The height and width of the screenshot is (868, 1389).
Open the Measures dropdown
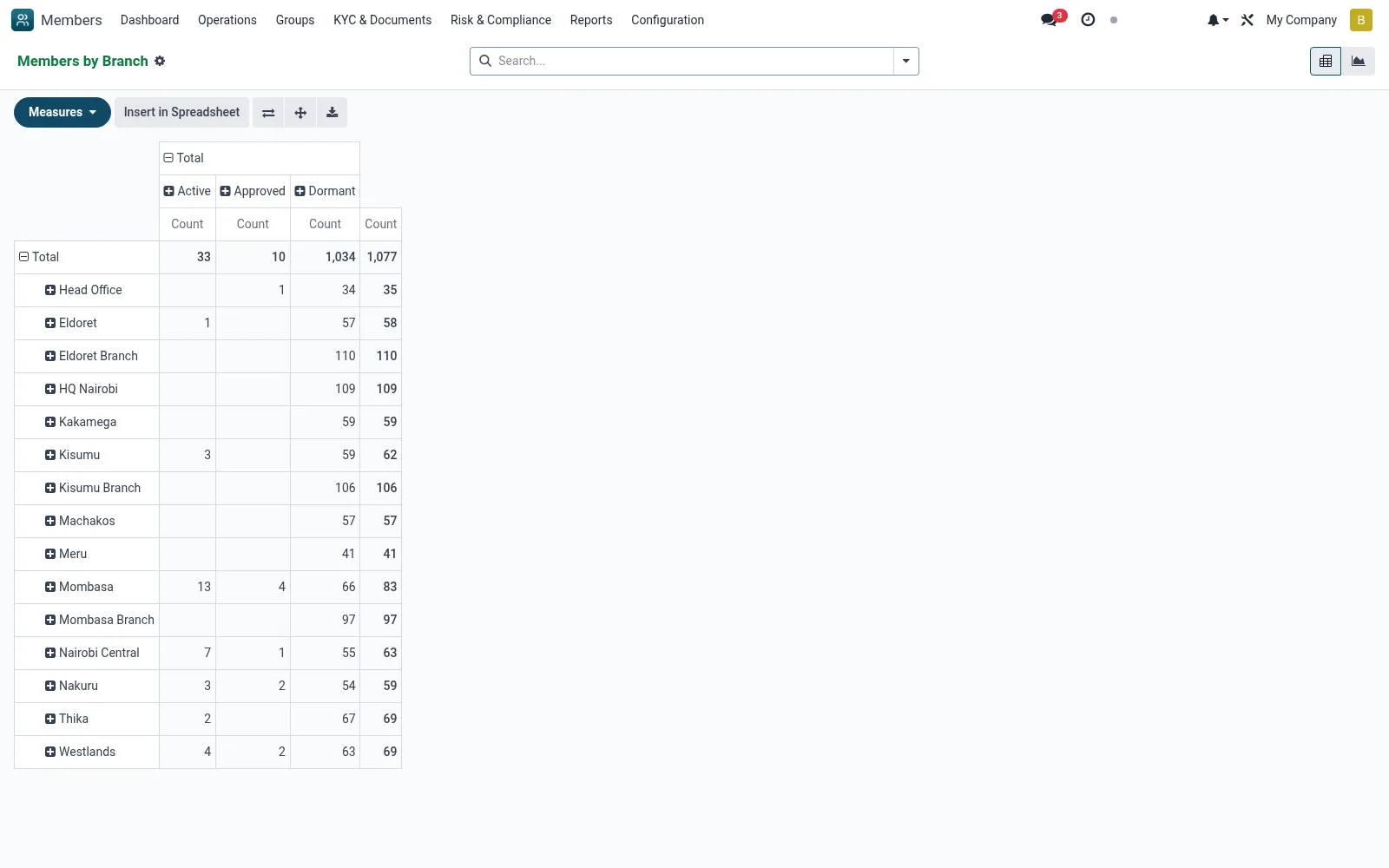point(63,113)
